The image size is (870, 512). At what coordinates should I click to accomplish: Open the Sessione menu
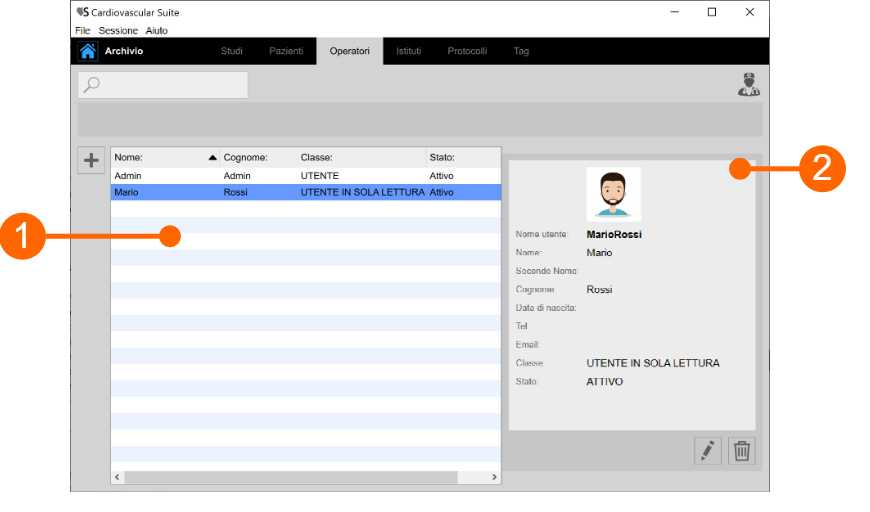coord(118,31)
